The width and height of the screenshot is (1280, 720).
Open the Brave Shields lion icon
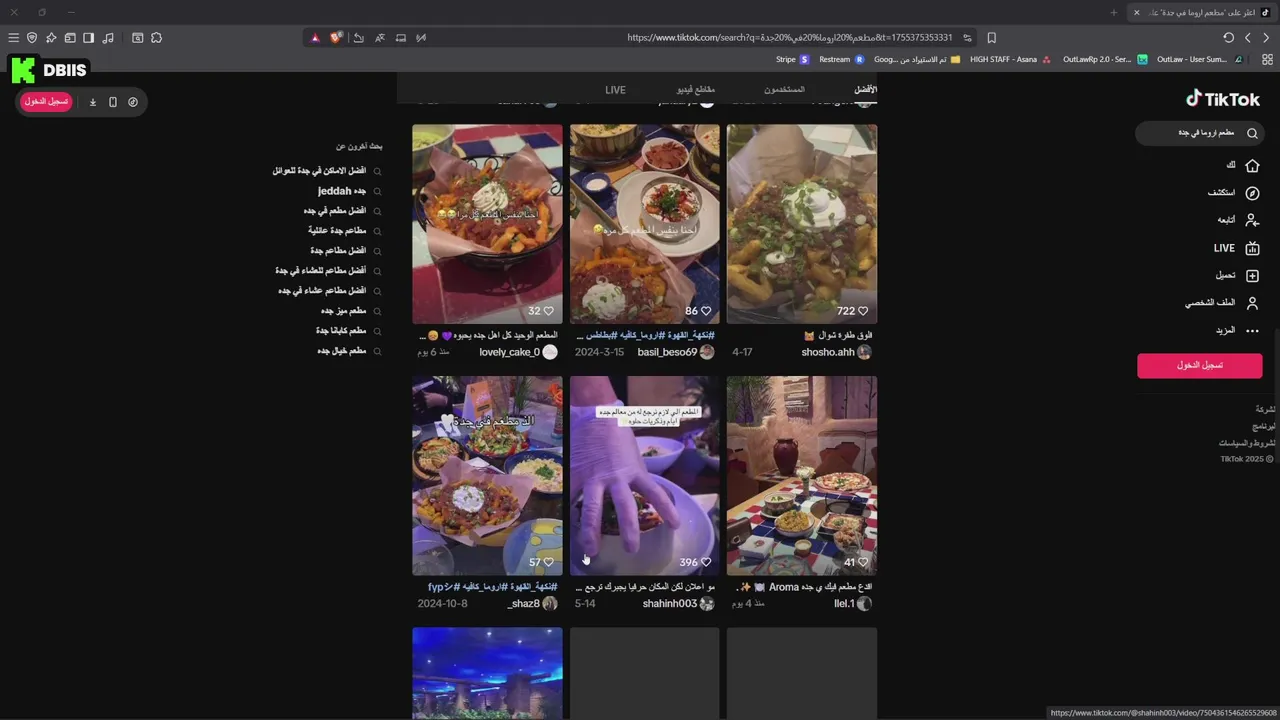tap(337, 38)
